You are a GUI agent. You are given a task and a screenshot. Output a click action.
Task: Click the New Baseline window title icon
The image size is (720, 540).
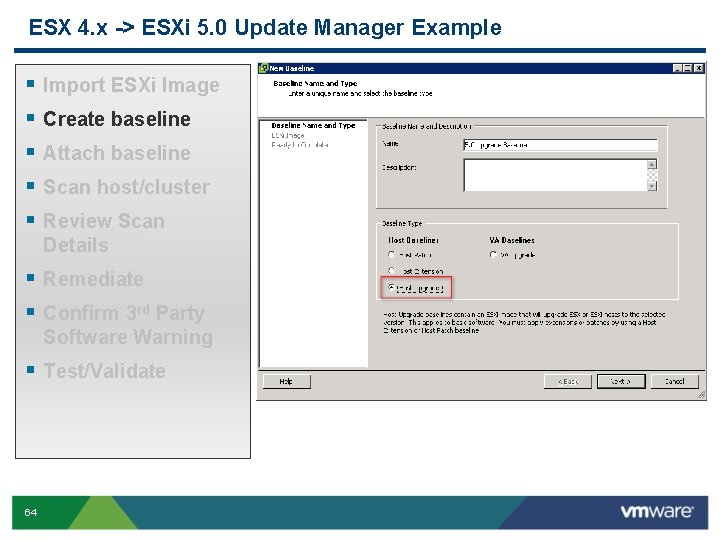(264, 68)
